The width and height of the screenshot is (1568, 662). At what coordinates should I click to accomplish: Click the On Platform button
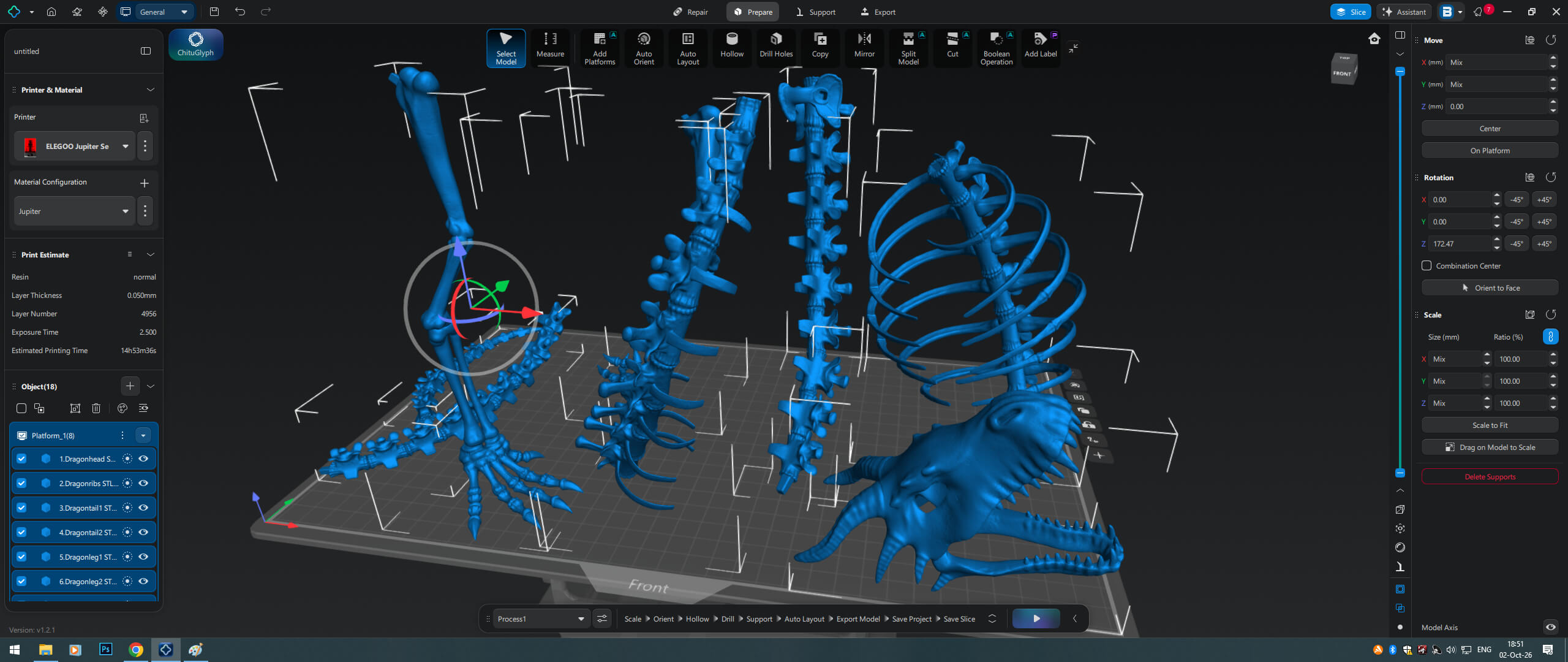(1490, 150)
